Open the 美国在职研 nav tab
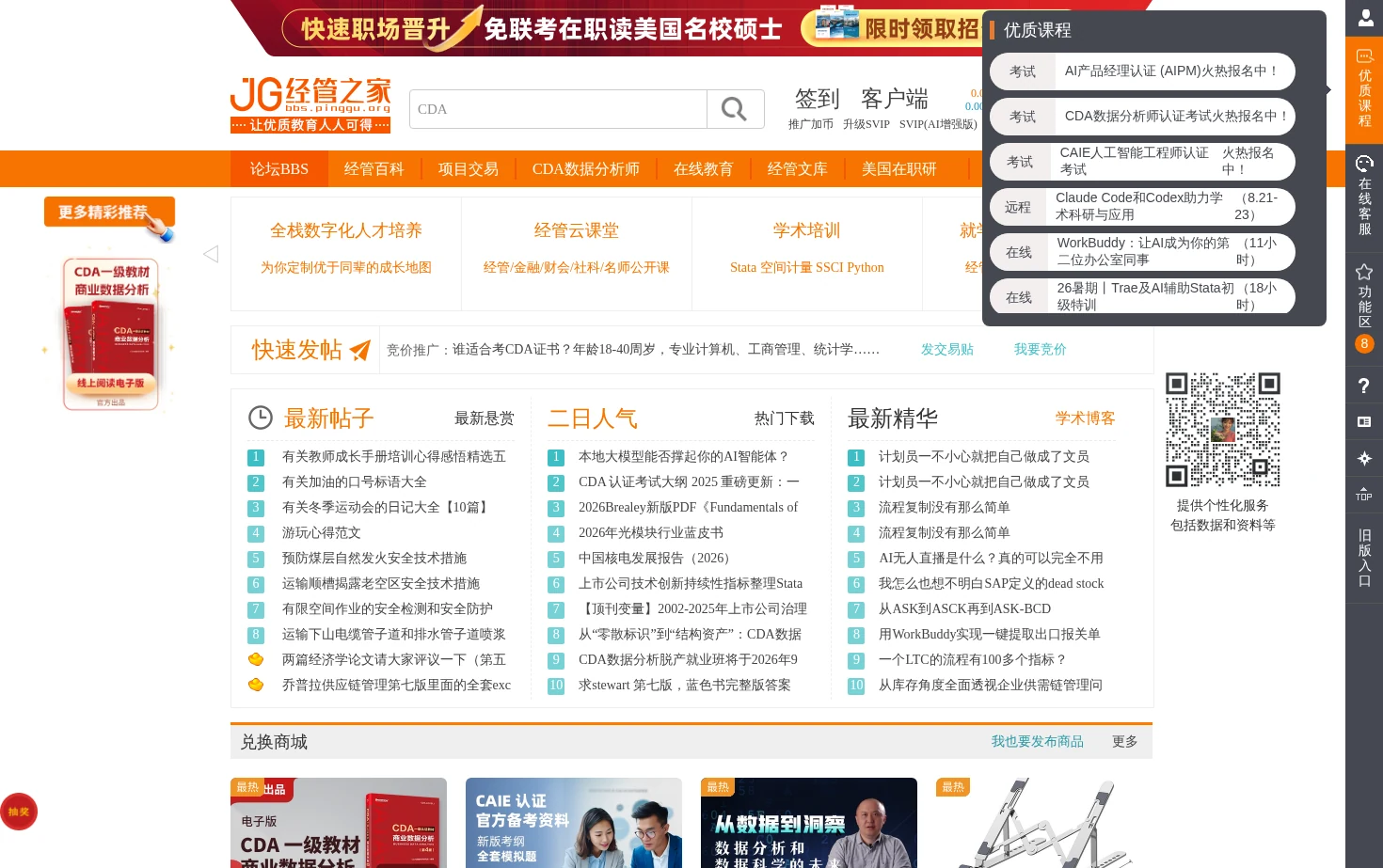Image resolution: width=1383 pixels, height=868 pixels. click(x=899, y=169)
